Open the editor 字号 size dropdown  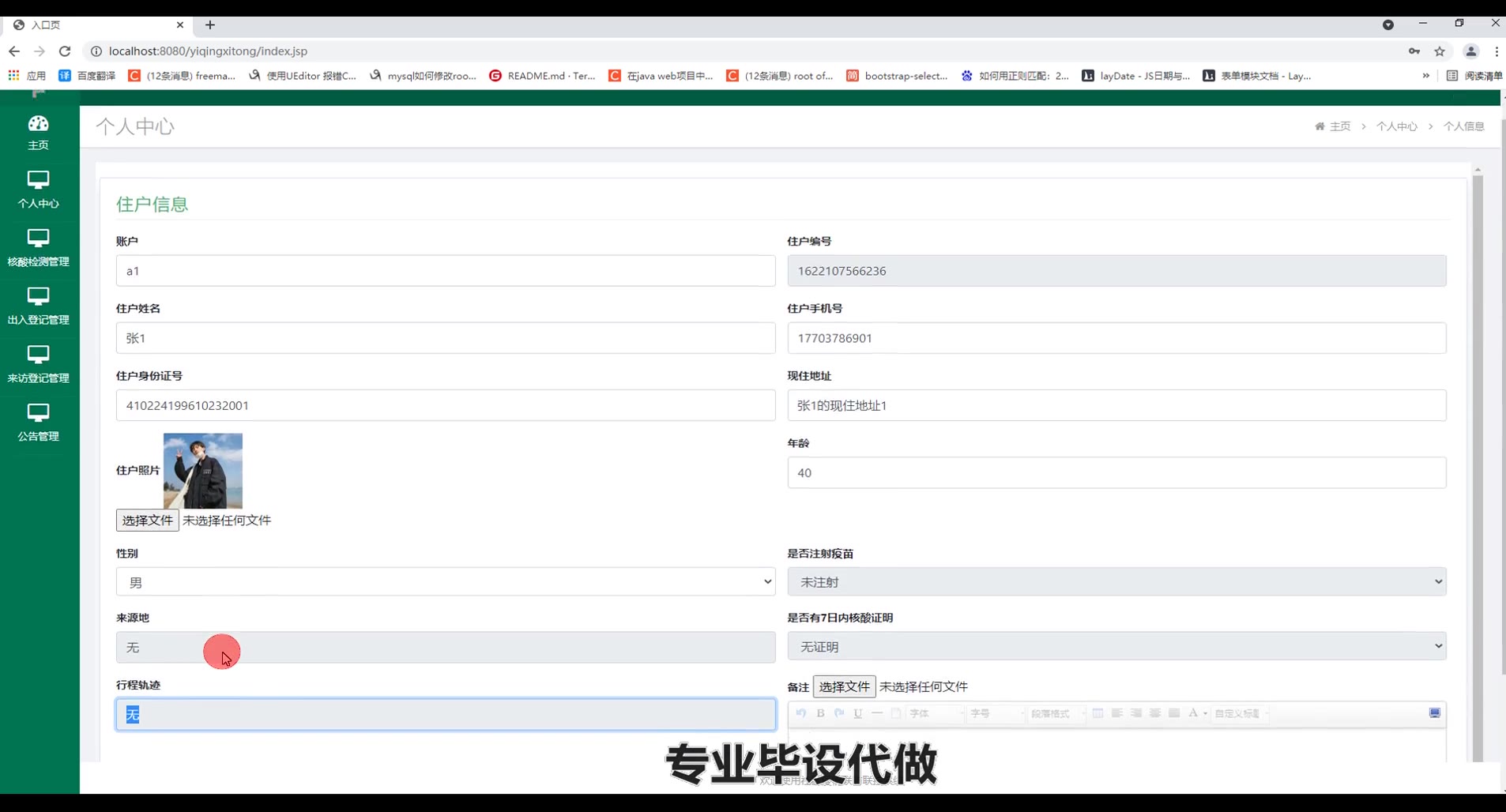pyautogui.click(x=997, y=713)
